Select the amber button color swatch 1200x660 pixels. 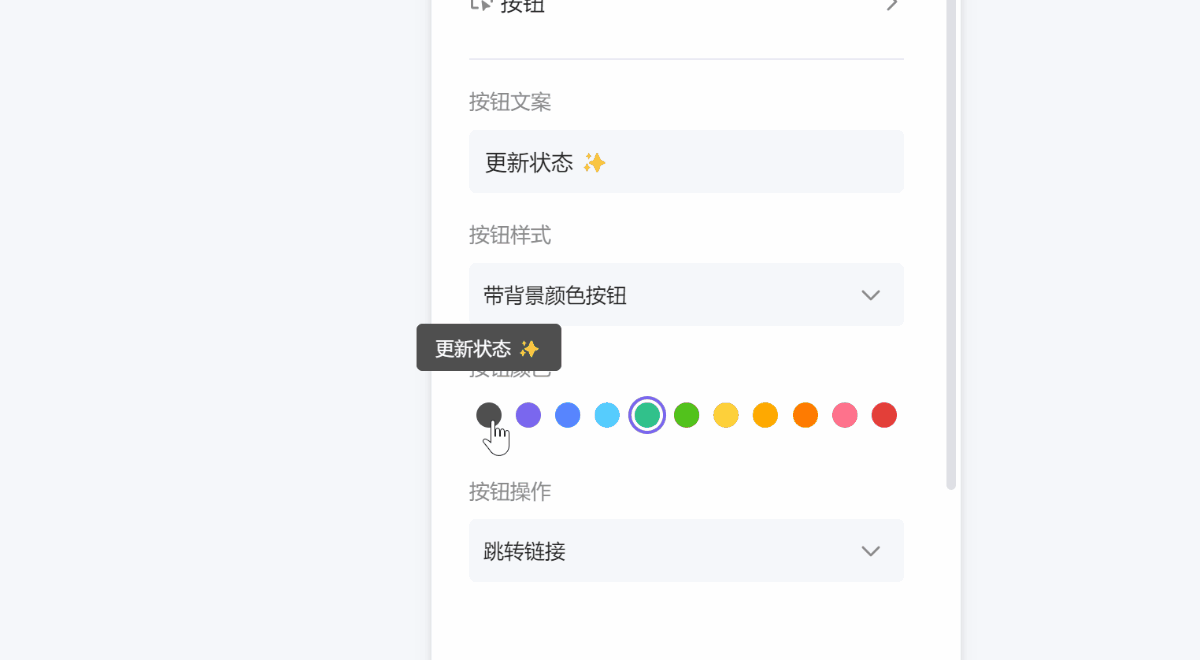[x=765, y=414]
